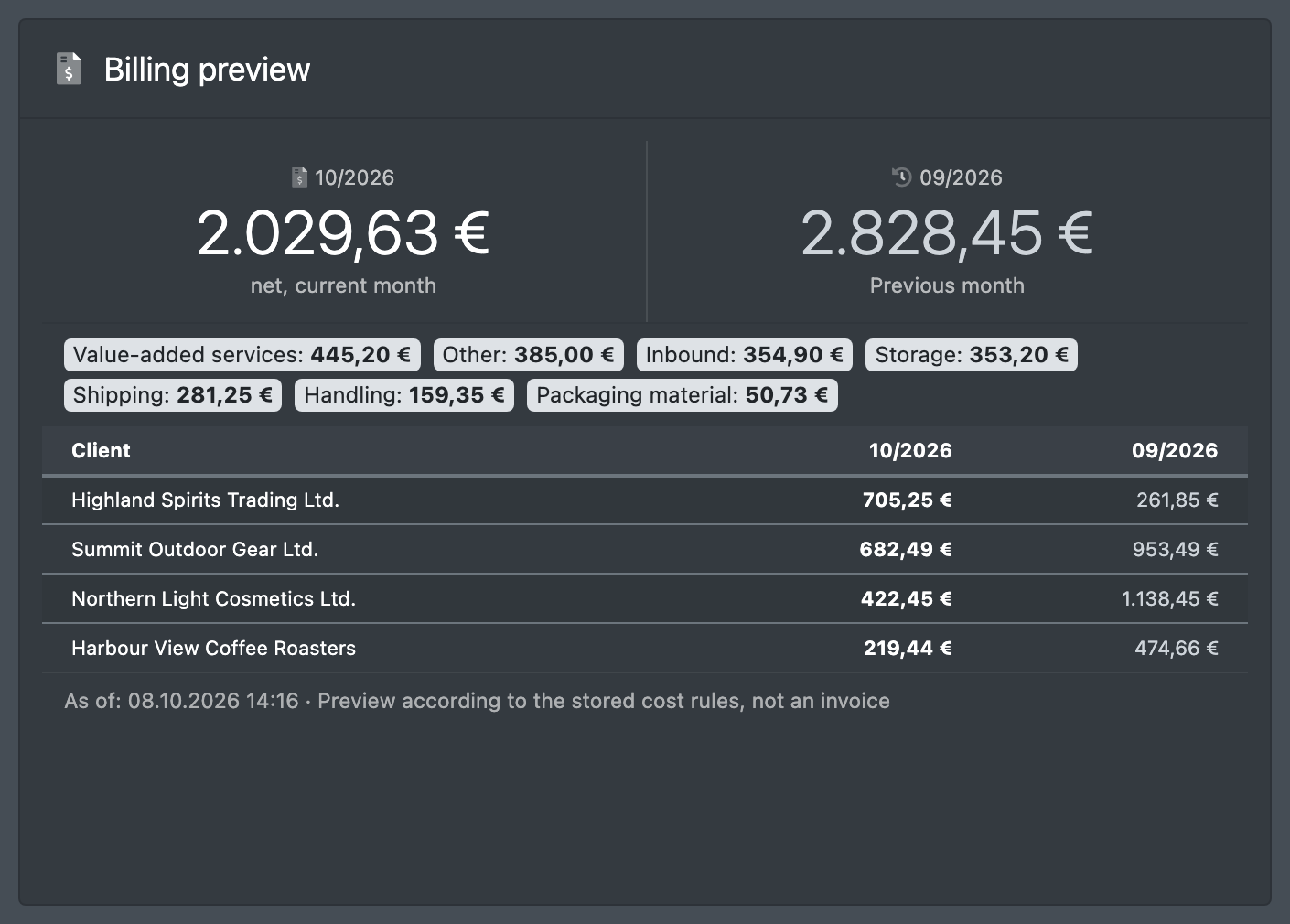Click the Handling 159,35 € badge
The width and height of the screenshot is (1290, 924).
click(x=404, y=395)
